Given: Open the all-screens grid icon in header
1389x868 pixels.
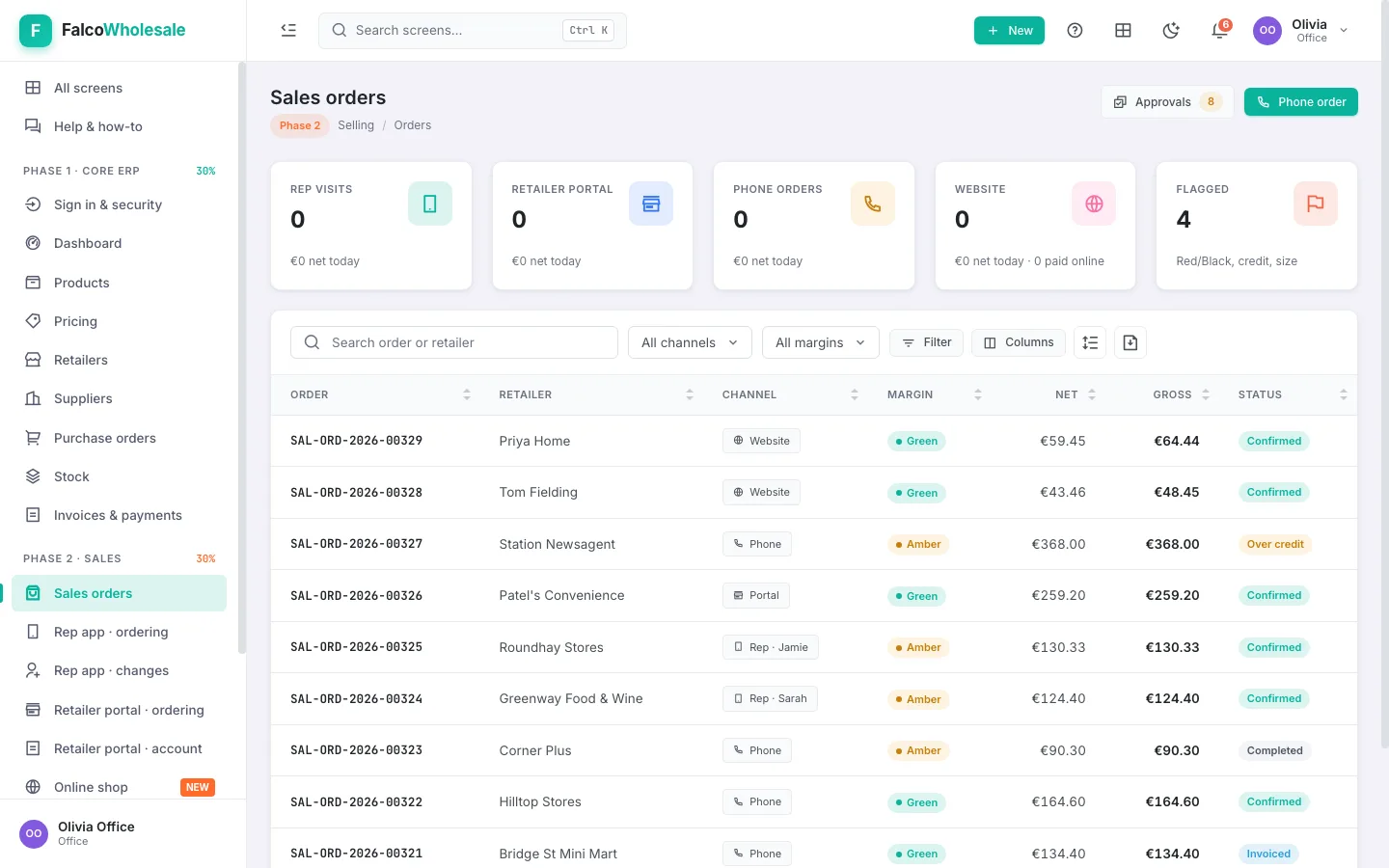Looking at the screenshot, I should coord(1123,31).
